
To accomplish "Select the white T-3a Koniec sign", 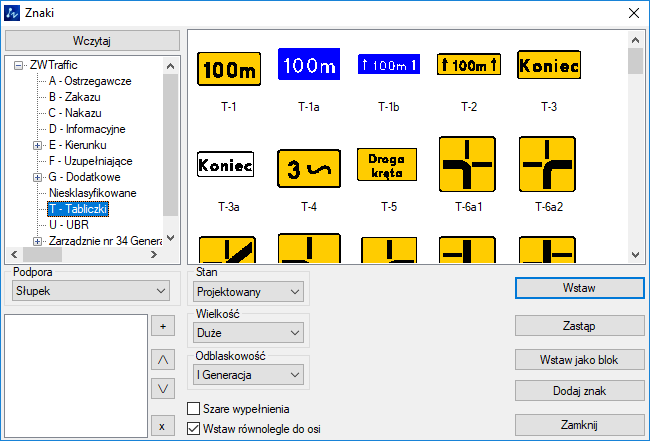I will tap(226, 164).
